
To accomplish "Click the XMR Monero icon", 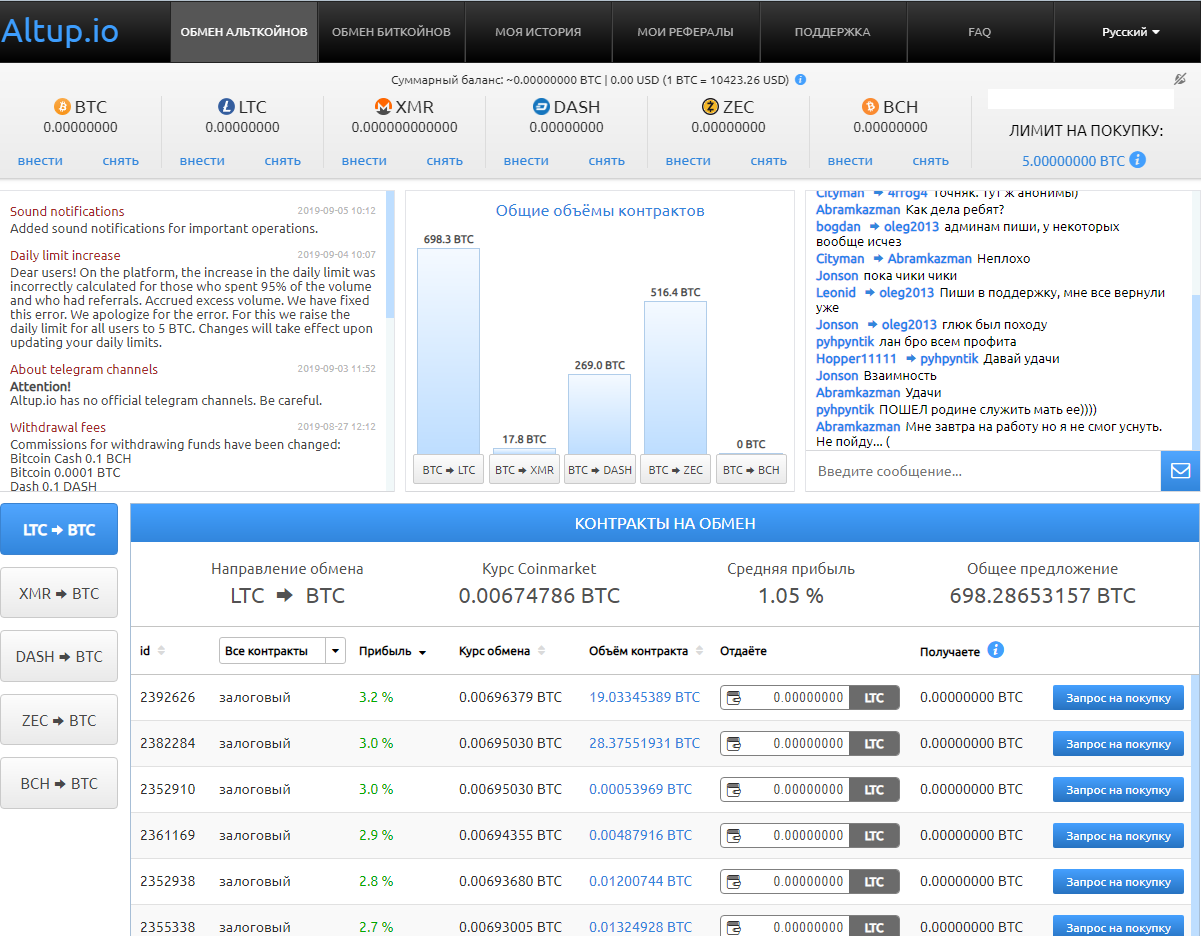I will click(382, 107).
